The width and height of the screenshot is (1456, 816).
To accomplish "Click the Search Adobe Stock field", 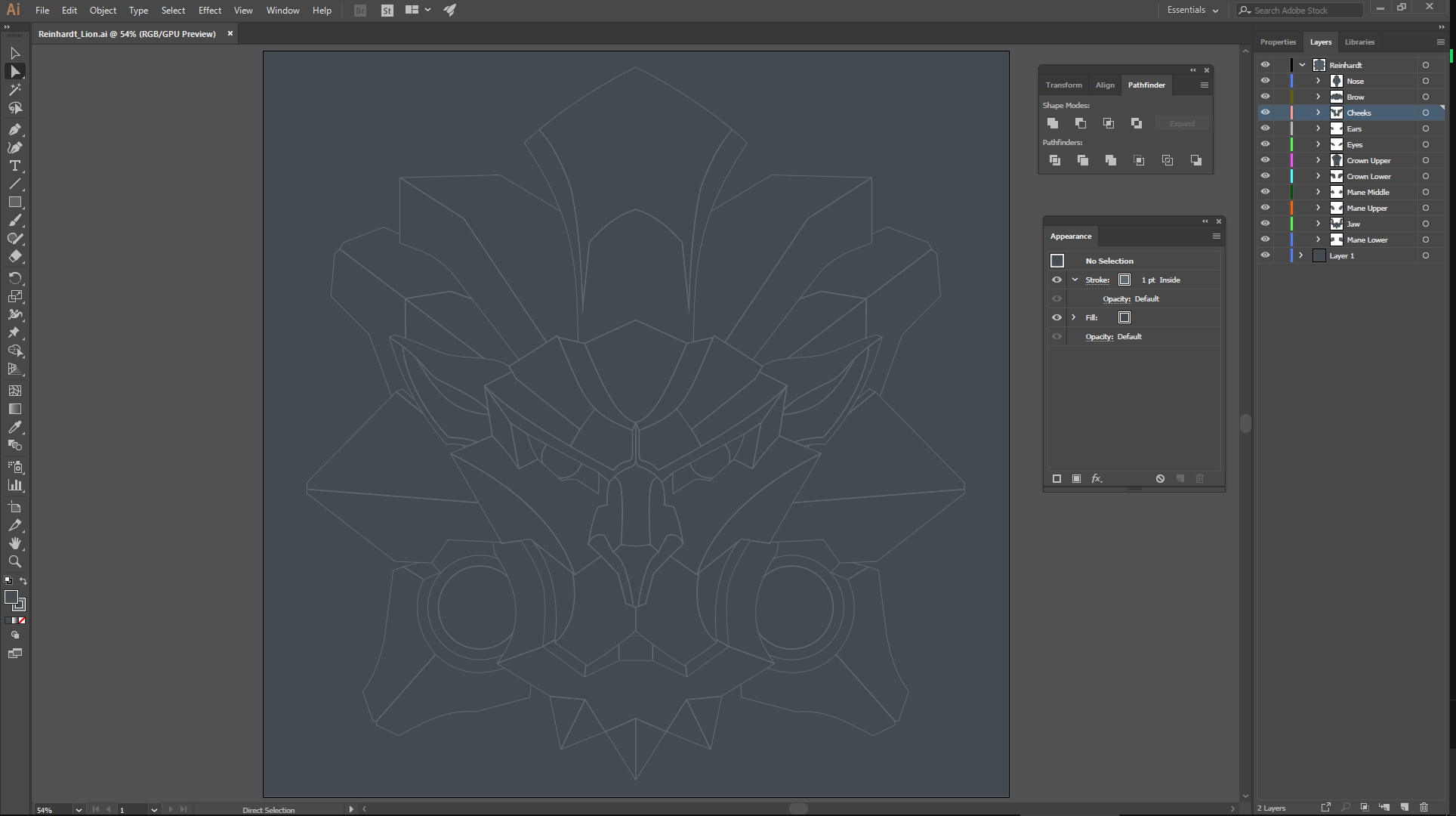I will pyautogui.click(x=1300, y=10).
